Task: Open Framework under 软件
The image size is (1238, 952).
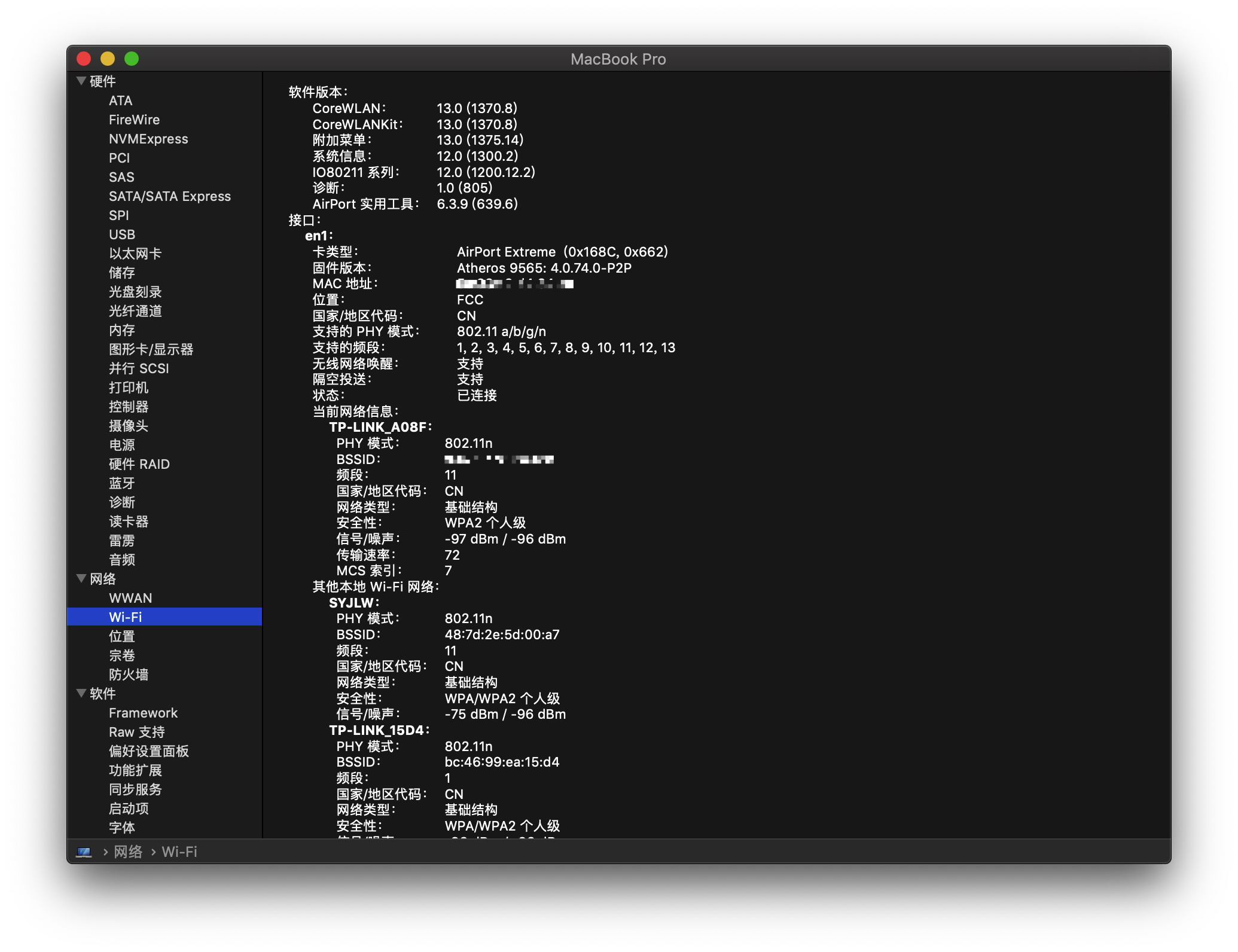Action: pos(143,713)
